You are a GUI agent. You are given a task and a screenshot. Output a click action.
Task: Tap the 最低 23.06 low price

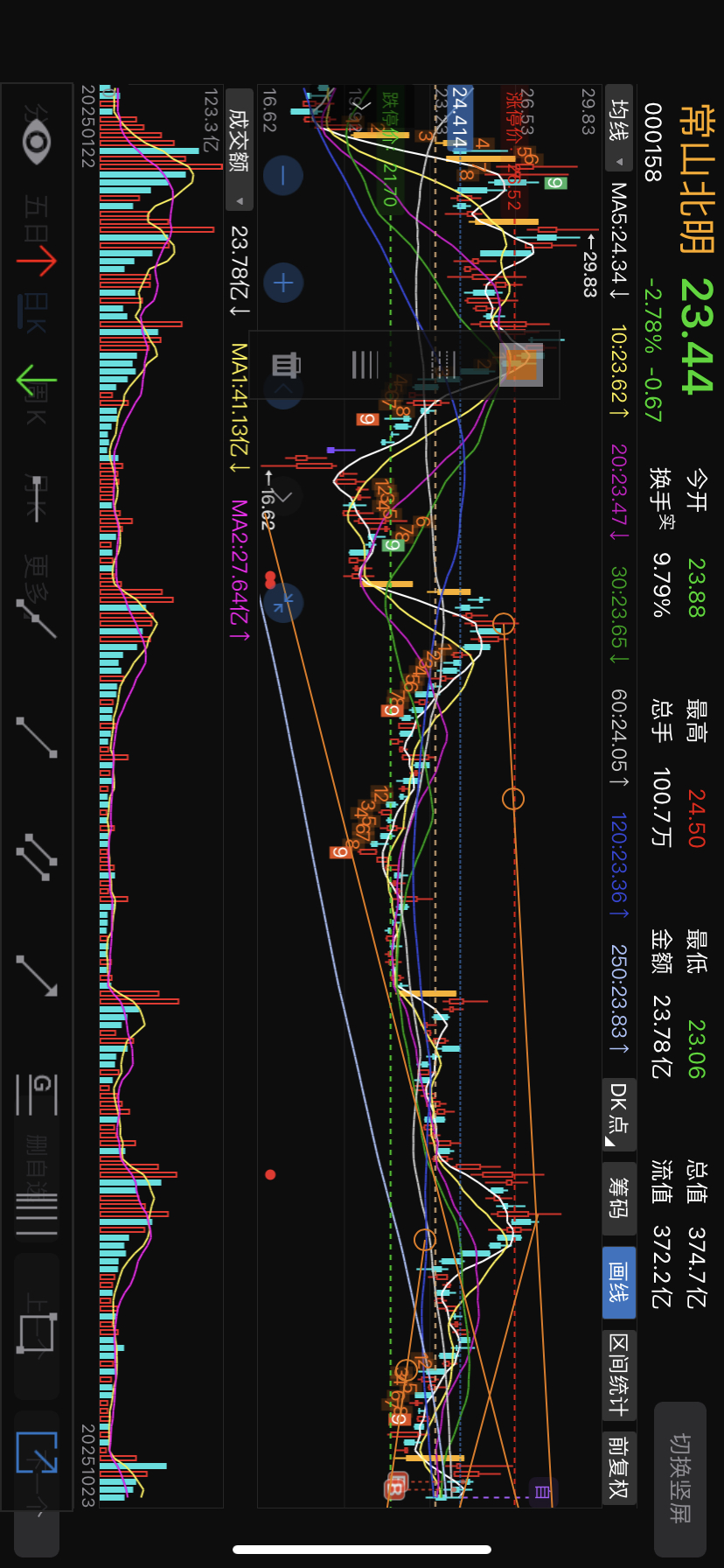point(696,1004)
